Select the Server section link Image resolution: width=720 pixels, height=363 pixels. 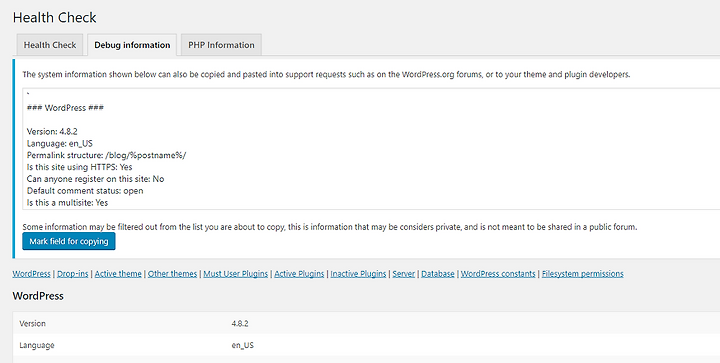coord(404,274)
